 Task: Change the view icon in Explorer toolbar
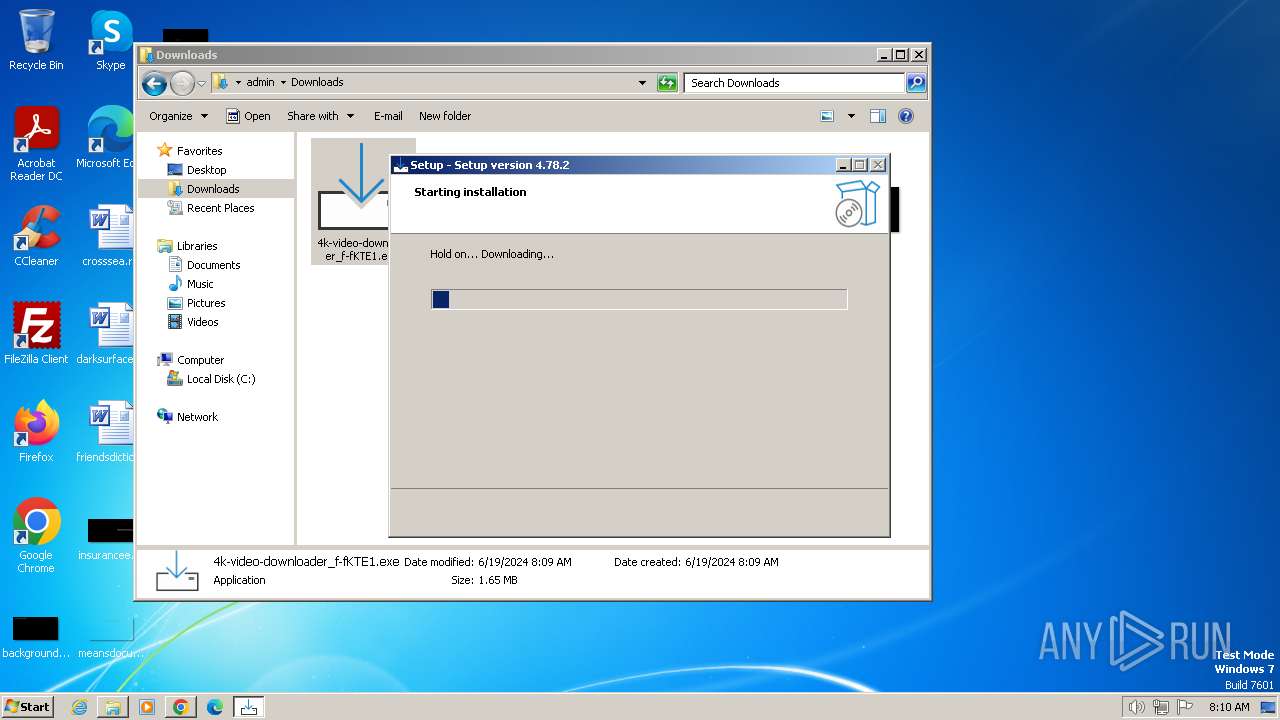827,116
